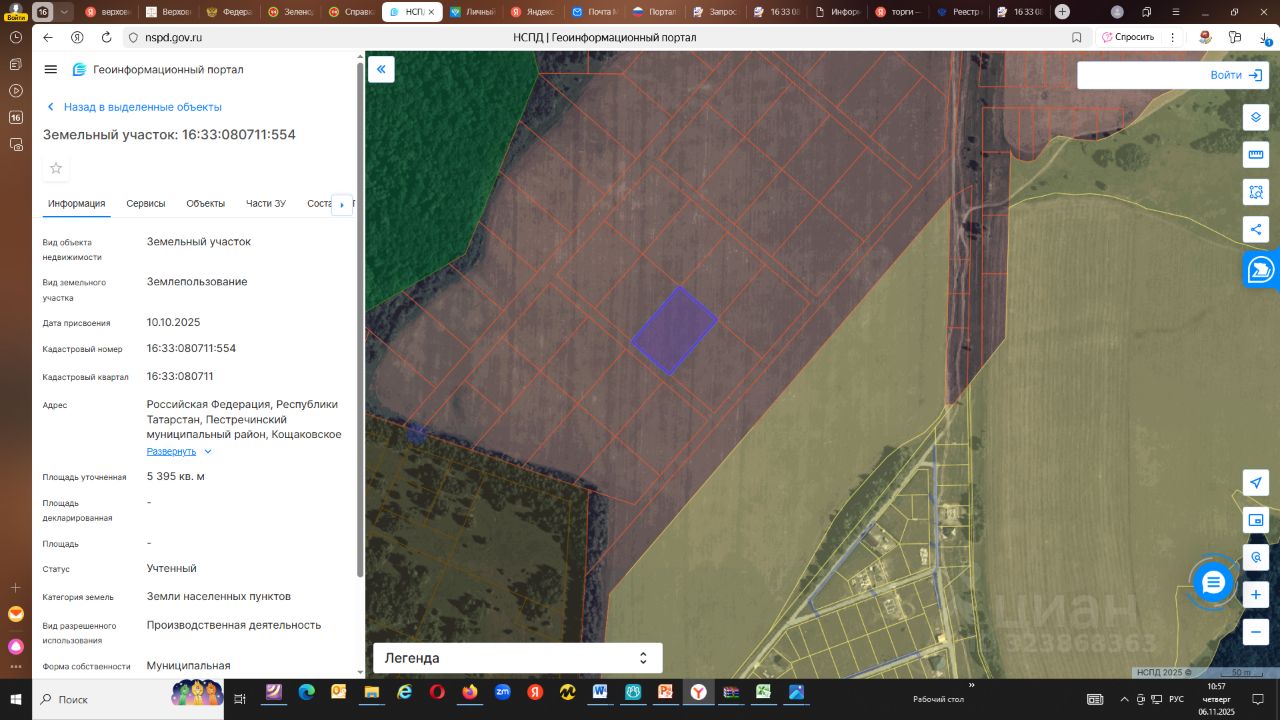Switch to the Сервисы tab
This screenshot has width=1280, height=720.
(x=146, y=204)
